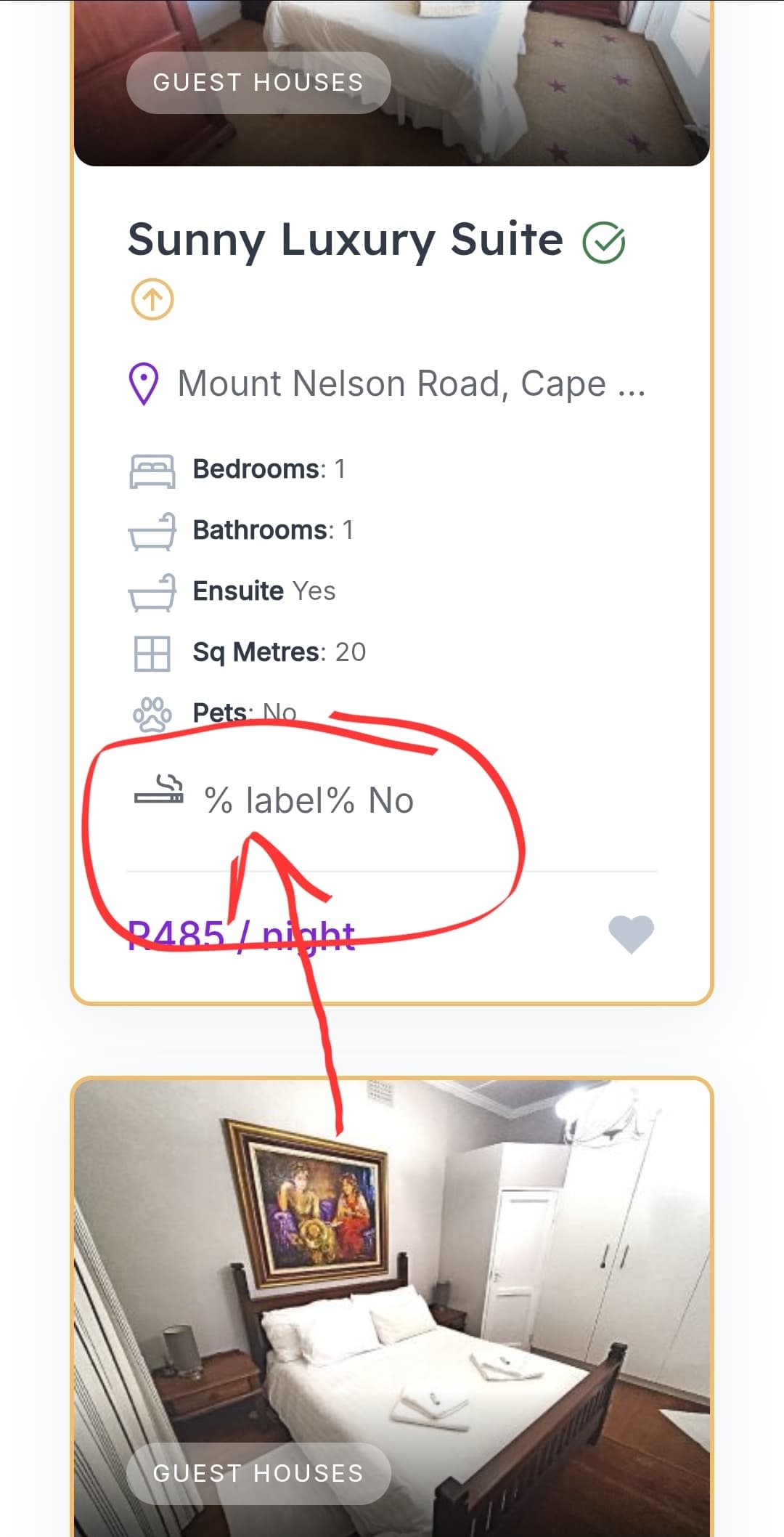Click the floor plan icon beside Sq Metres
The height and width of the screenshot is (1537, 784).
coord(152,653)
